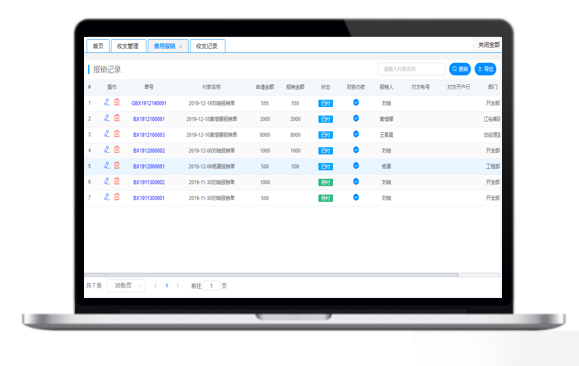Click the 8000 application amount in row 3
The height and width of the screenshot is (366, 579).
[x=265, y=135]
